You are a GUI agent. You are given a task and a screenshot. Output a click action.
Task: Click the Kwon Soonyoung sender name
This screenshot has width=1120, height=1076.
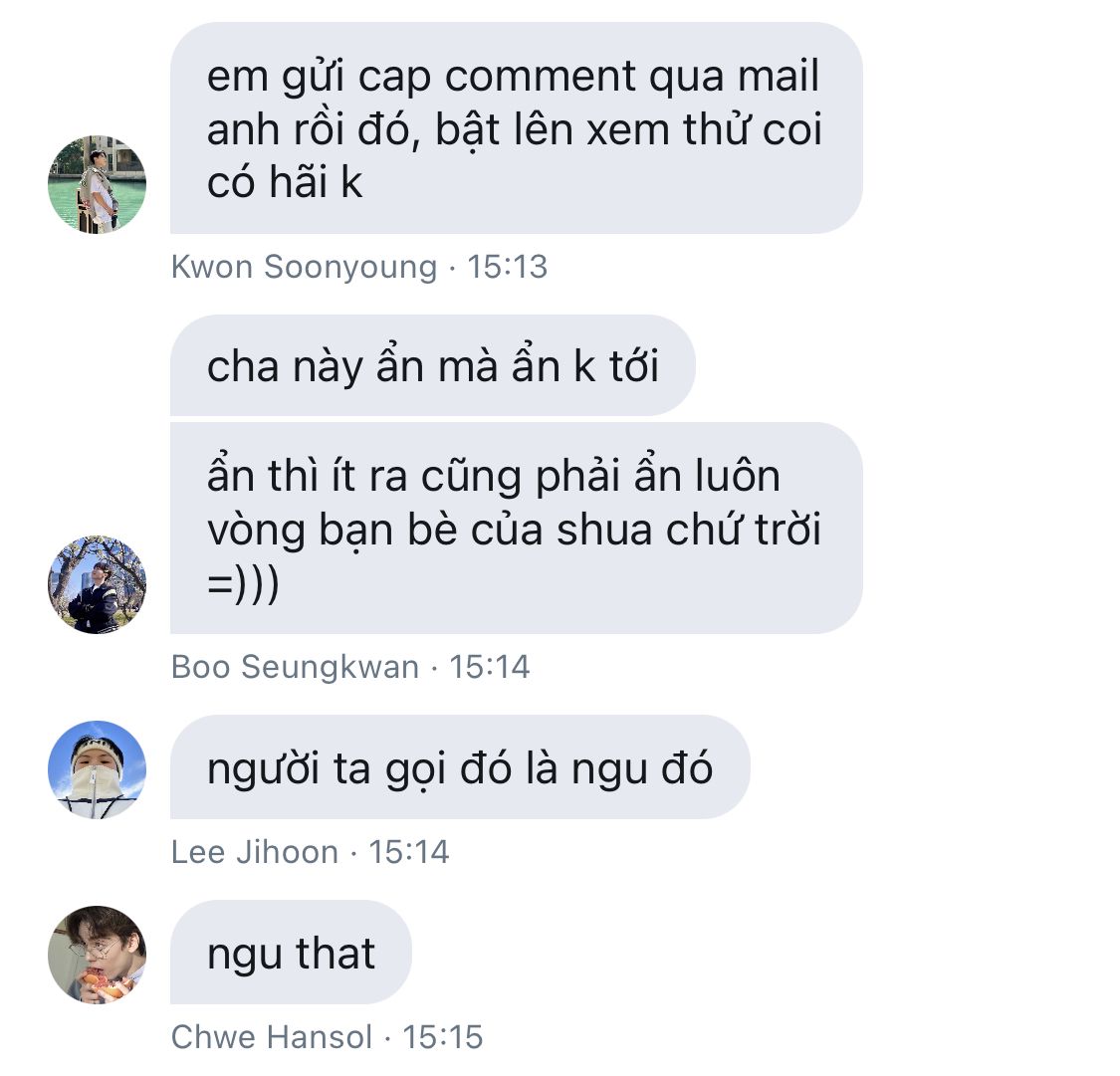[x=304, y=267]
